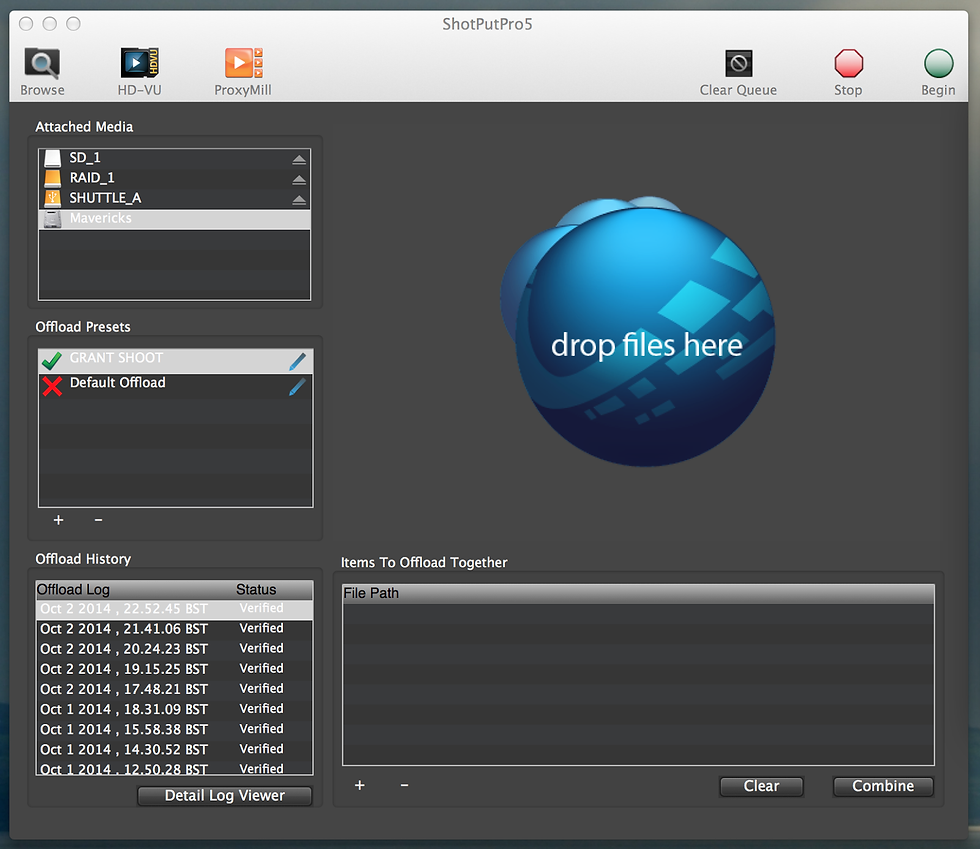The height and width of the screenshot is (849, 980).
Task: Remove an item from offload together list
Action: pos(404,785)
